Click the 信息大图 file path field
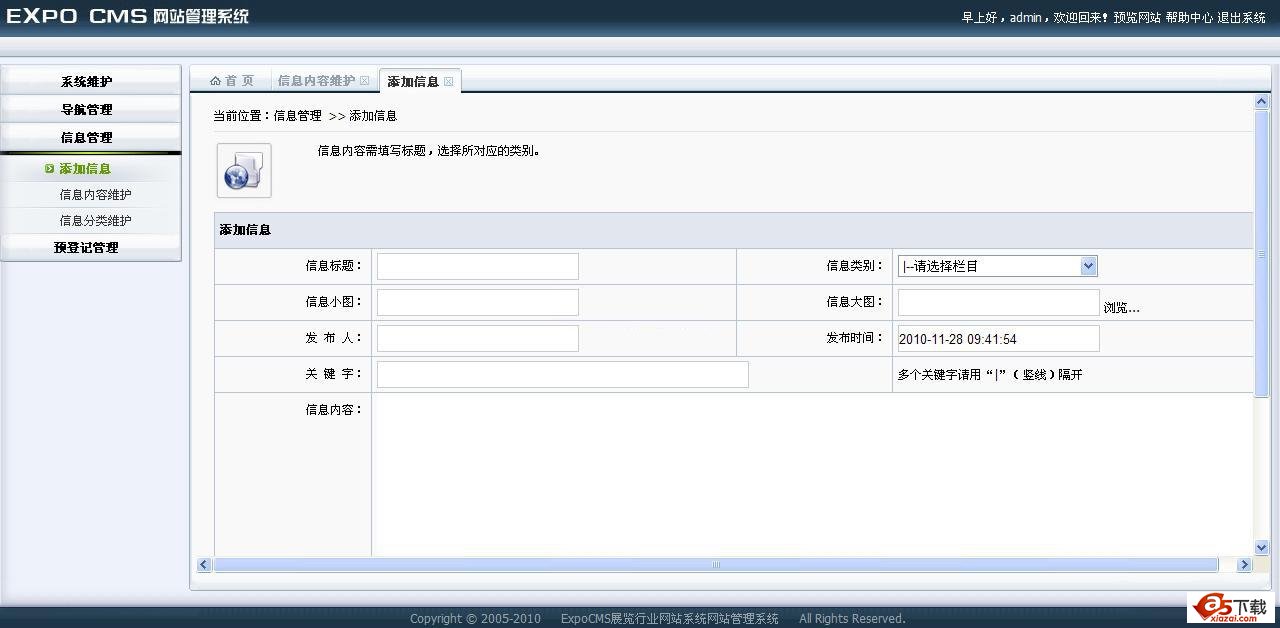The width and height of the screenshot is (1280, 628). click(x=999, y=302)
